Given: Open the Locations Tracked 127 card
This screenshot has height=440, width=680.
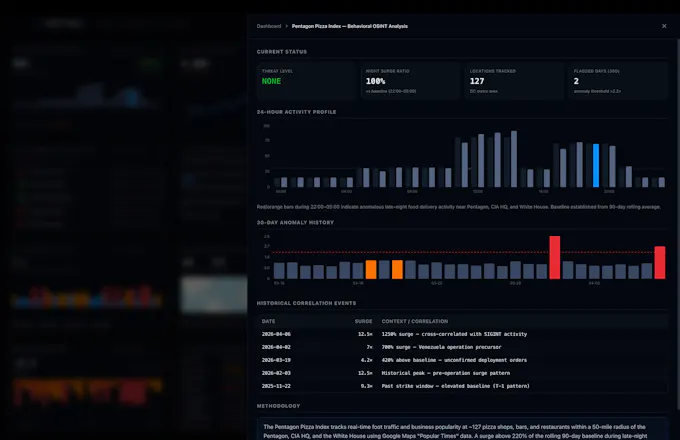Looking at the screenshot, I should [x=514, y=81].
